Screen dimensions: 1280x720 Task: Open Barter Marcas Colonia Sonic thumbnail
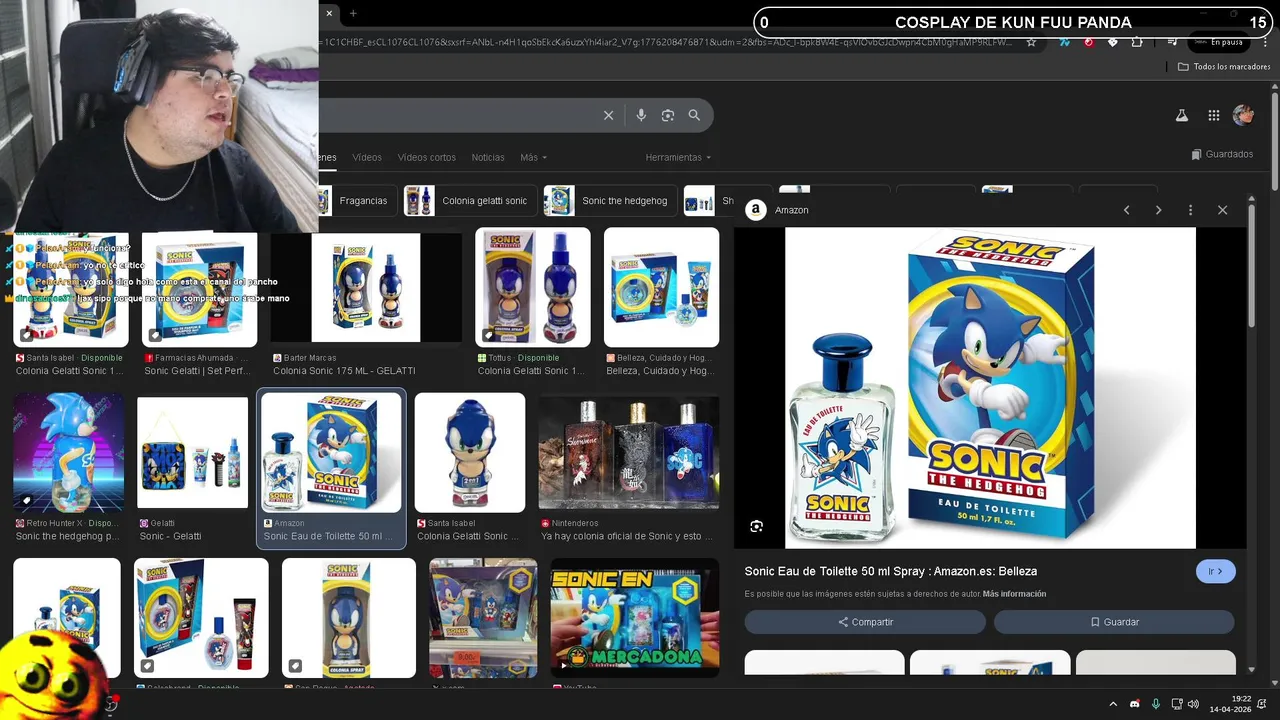coord(366,288)
